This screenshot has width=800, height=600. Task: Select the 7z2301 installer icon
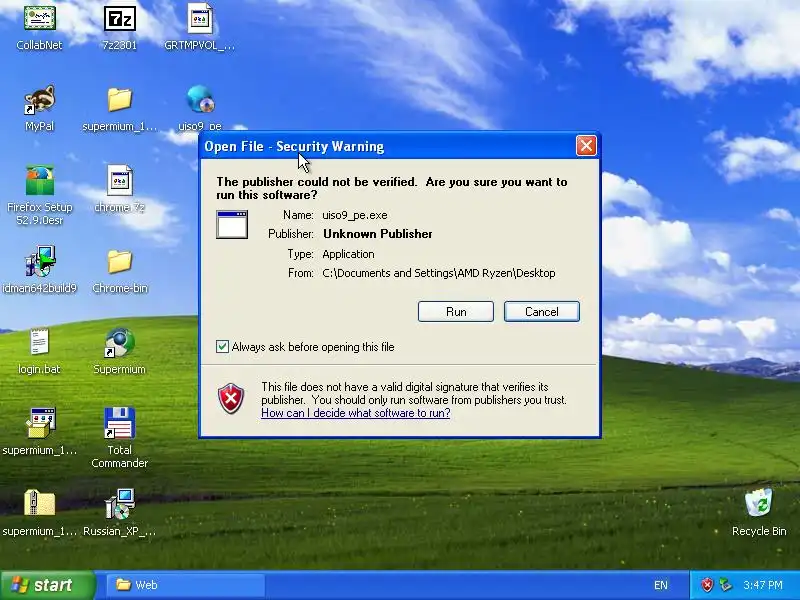119,19
